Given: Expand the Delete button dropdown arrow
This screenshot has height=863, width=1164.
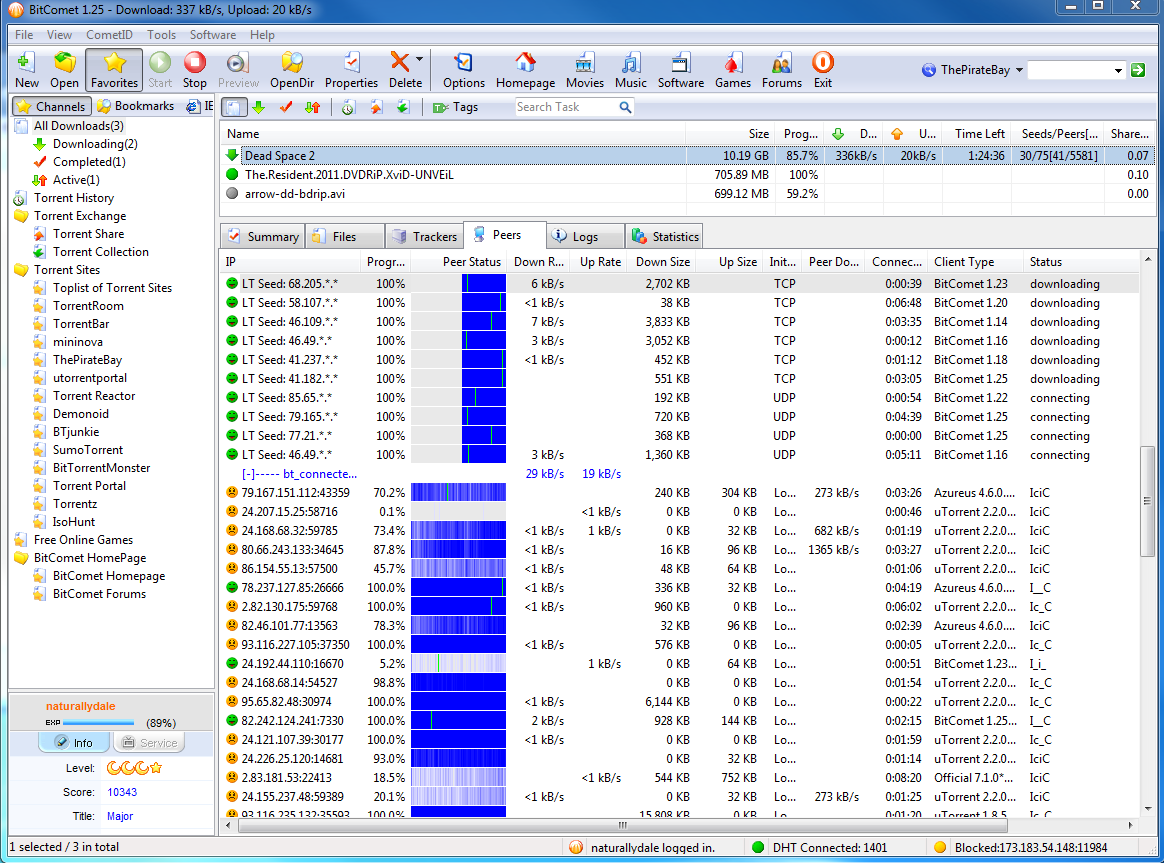Looking at the screenshot, I should pos(419,59).
